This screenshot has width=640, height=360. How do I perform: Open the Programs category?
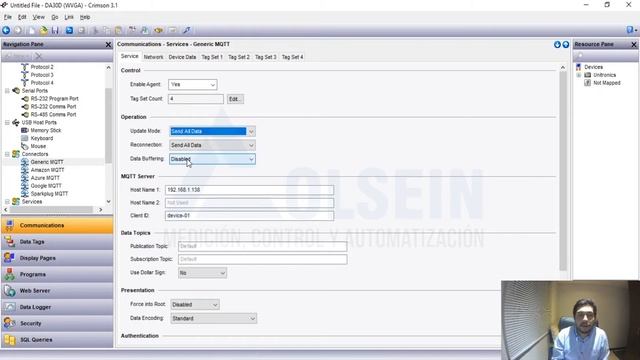point(57,275)
